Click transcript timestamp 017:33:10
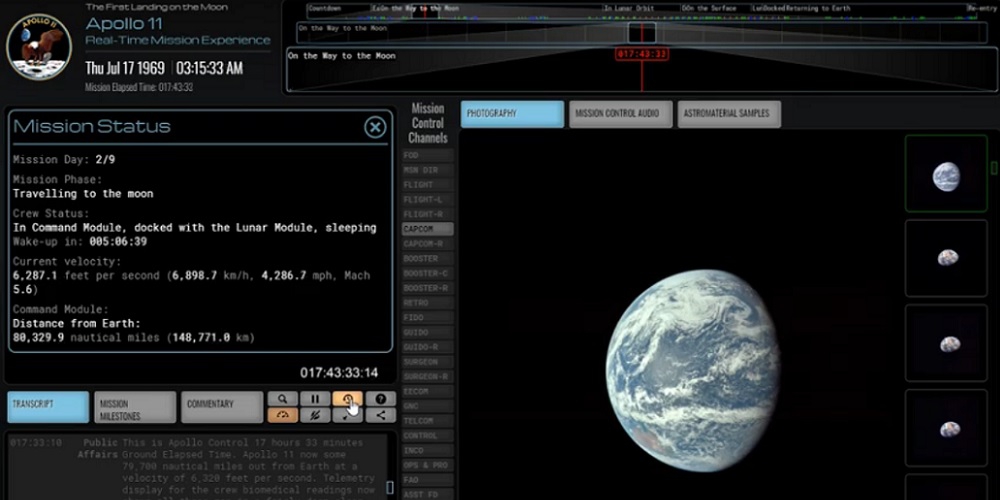Image resolution: width=1000 pixels, height=500 pixels. pyautogui.click(x=36, y=443)
